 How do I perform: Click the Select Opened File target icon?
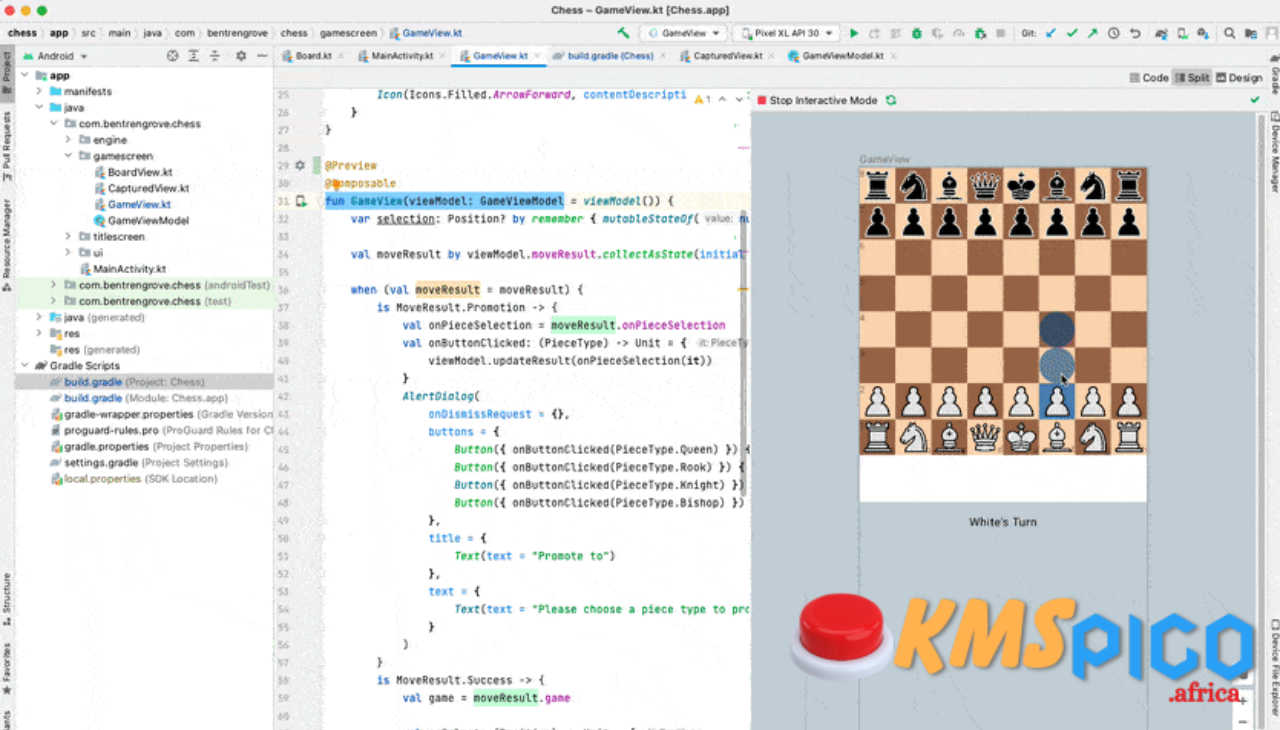tap(173, 56)
